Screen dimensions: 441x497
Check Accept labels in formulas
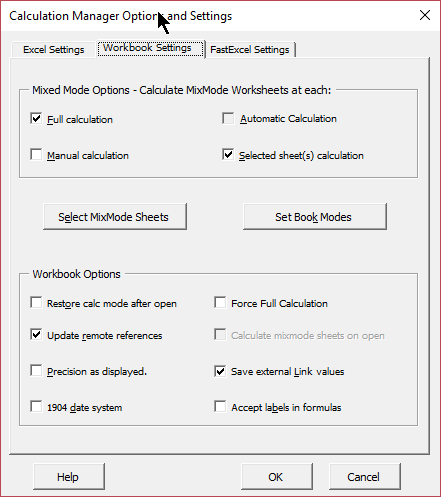pos(220,407)
